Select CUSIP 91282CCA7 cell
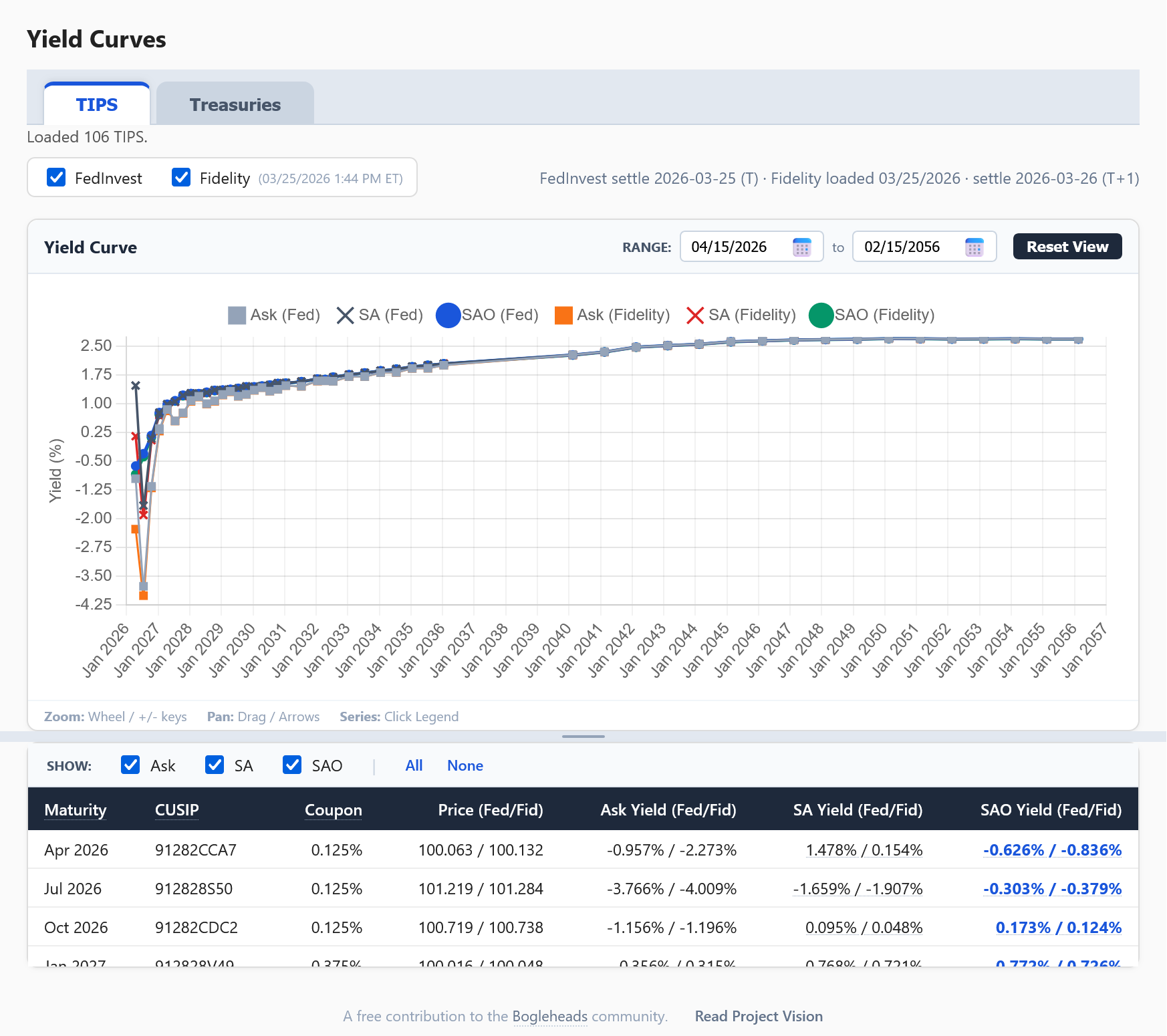Image resolution: width=1167 pixels, height=1036 pixels. coord(196,850)
